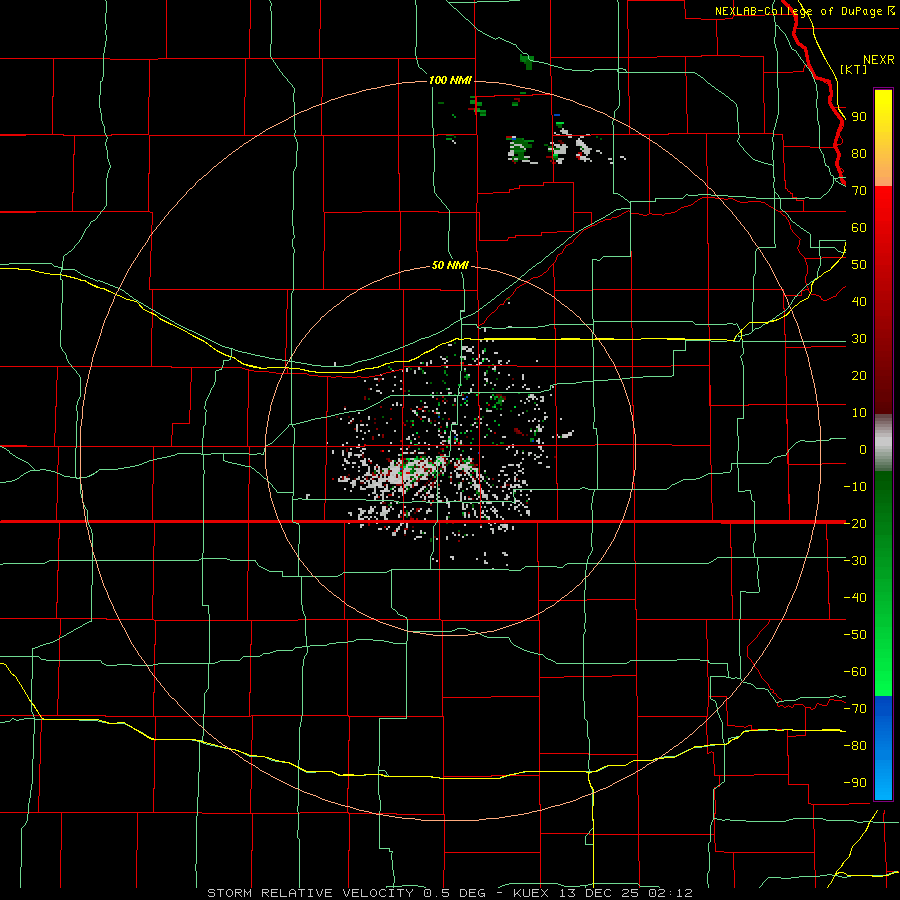
Task: Click the NEXR label above the scale
Action: (878, 60)
